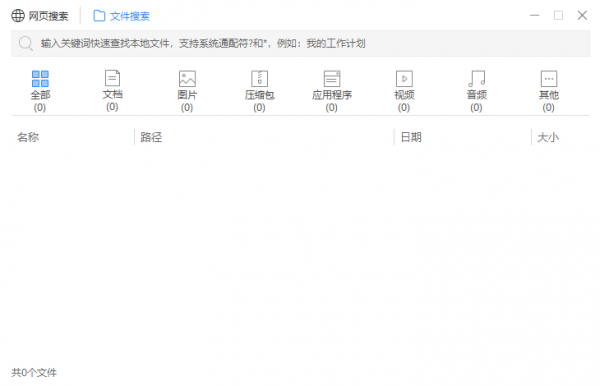Screen dimensions: 600x386
Task: Click the magnifier search icon
Action: point(26,43)
